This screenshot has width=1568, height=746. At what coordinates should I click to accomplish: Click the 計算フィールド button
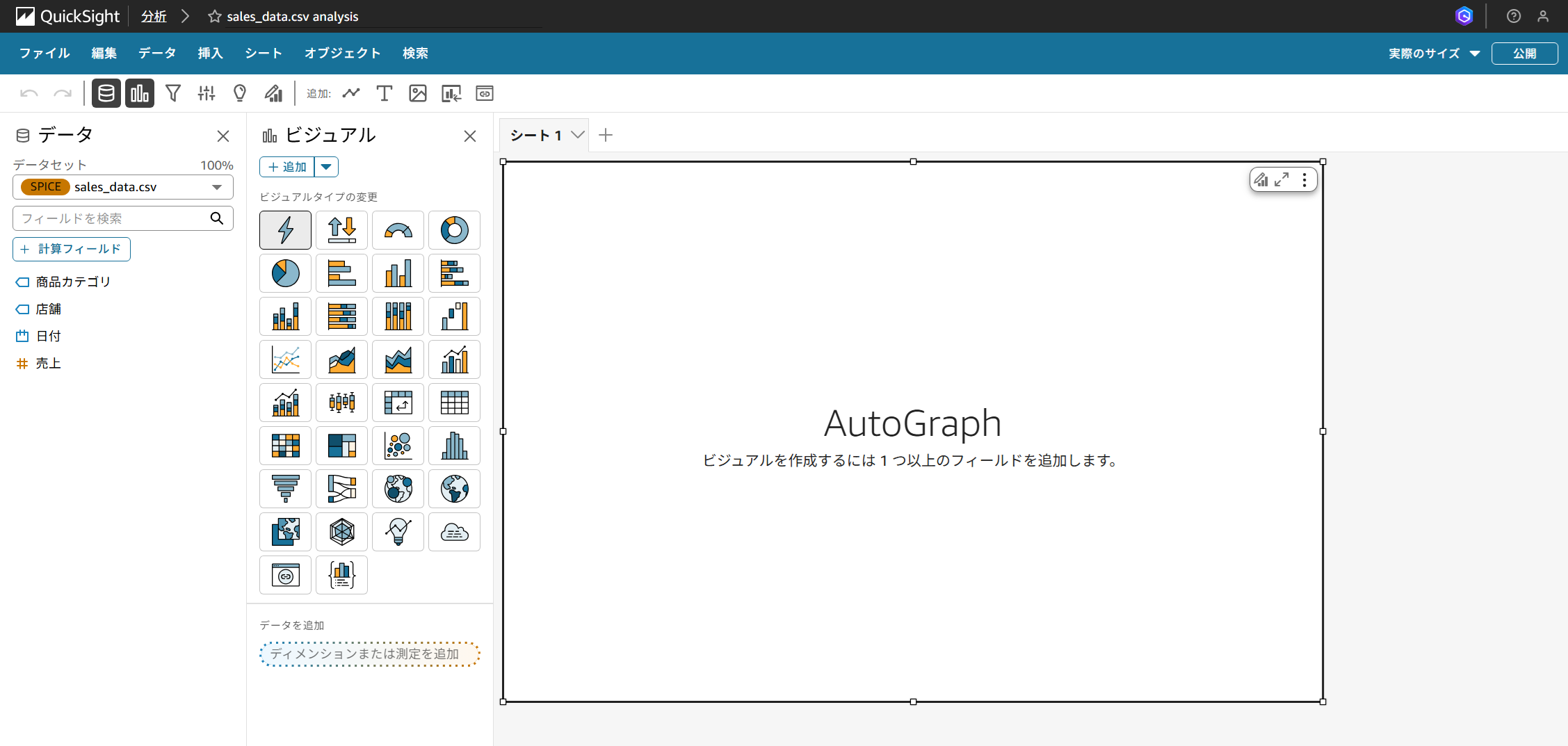pos(72,249)
